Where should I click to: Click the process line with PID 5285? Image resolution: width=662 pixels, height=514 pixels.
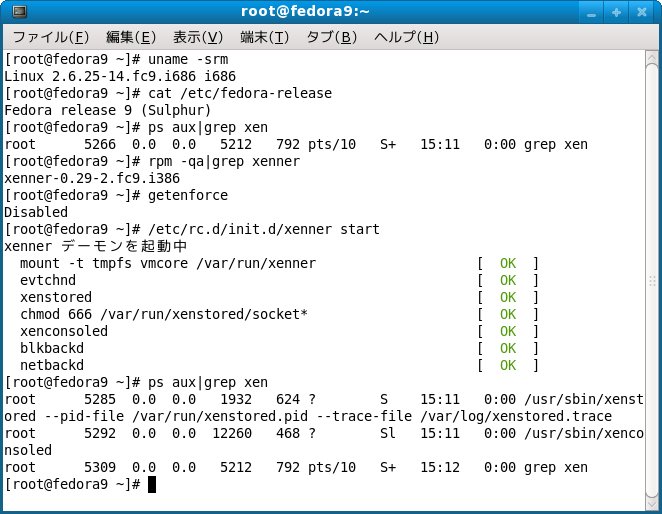coord(324,408)
